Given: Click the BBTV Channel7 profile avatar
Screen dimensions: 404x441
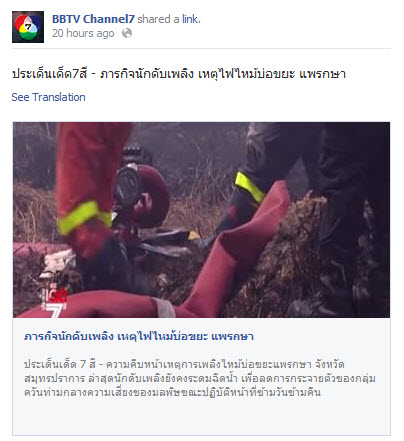Looking at the screenshot, I should coord(28,27).
